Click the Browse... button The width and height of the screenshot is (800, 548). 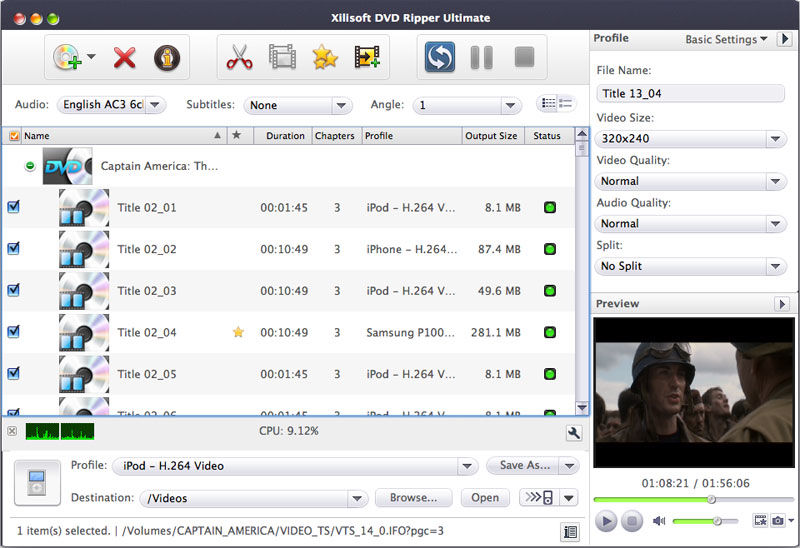(413, 497)
